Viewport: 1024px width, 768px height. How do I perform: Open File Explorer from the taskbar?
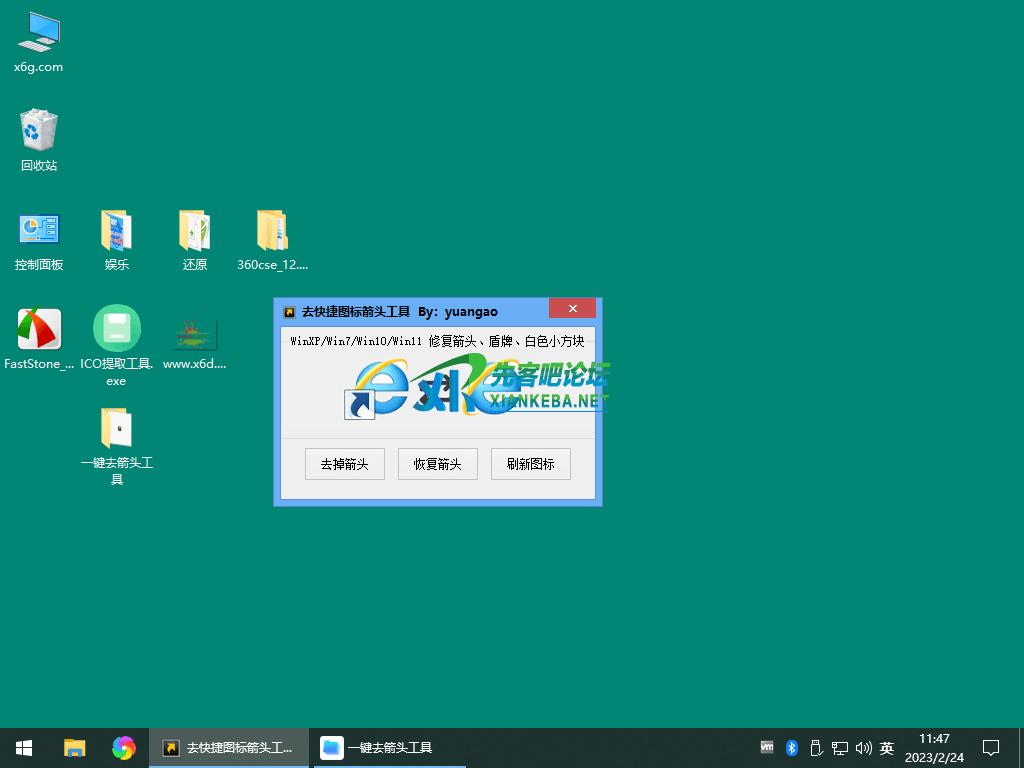(74, 747)
